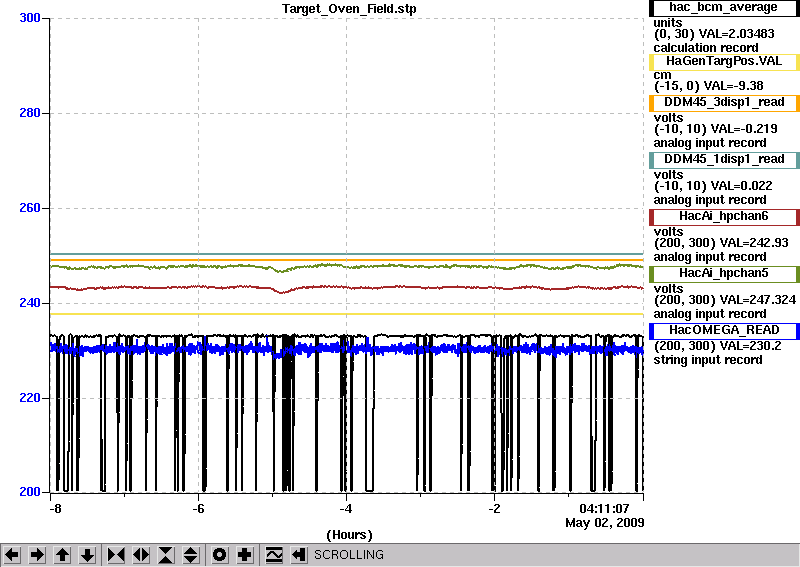
Task: Click the auto-scroll arrow-to-bar icon
Action: (x=299, y=555)
